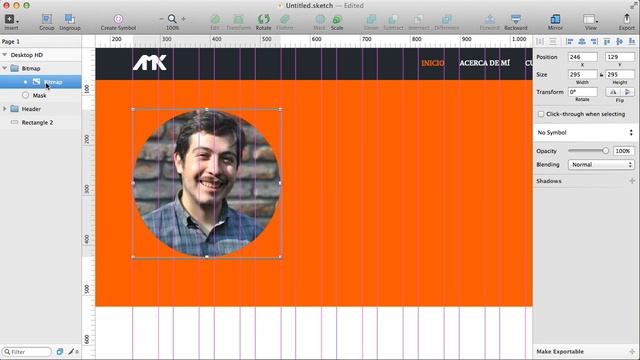This screenshot has width=640, height=360.
Task: Select the Bitmap image layer
Action: coord(41,82)
